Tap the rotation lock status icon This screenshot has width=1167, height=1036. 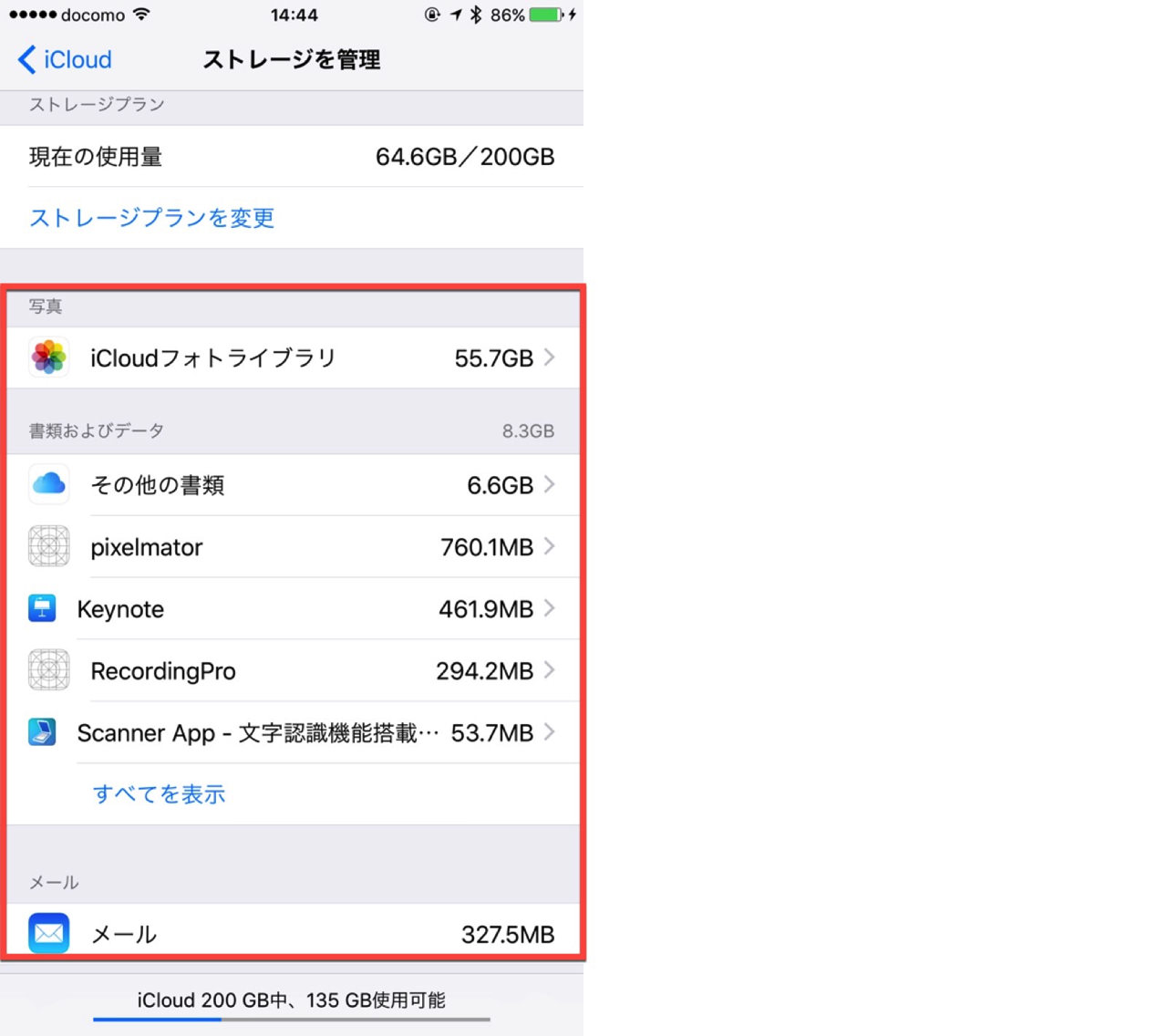(432, 15)
